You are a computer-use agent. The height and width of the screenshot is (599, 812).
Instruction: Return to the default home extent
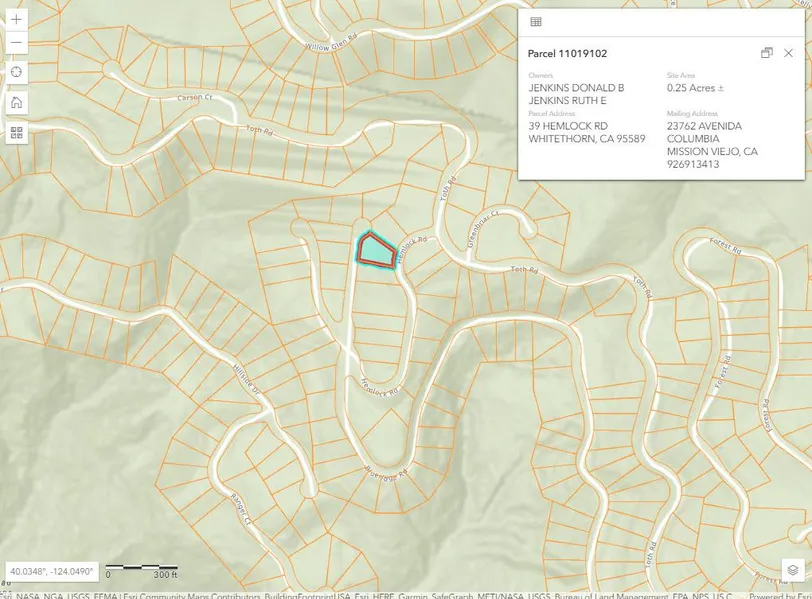tap(16, 102)
